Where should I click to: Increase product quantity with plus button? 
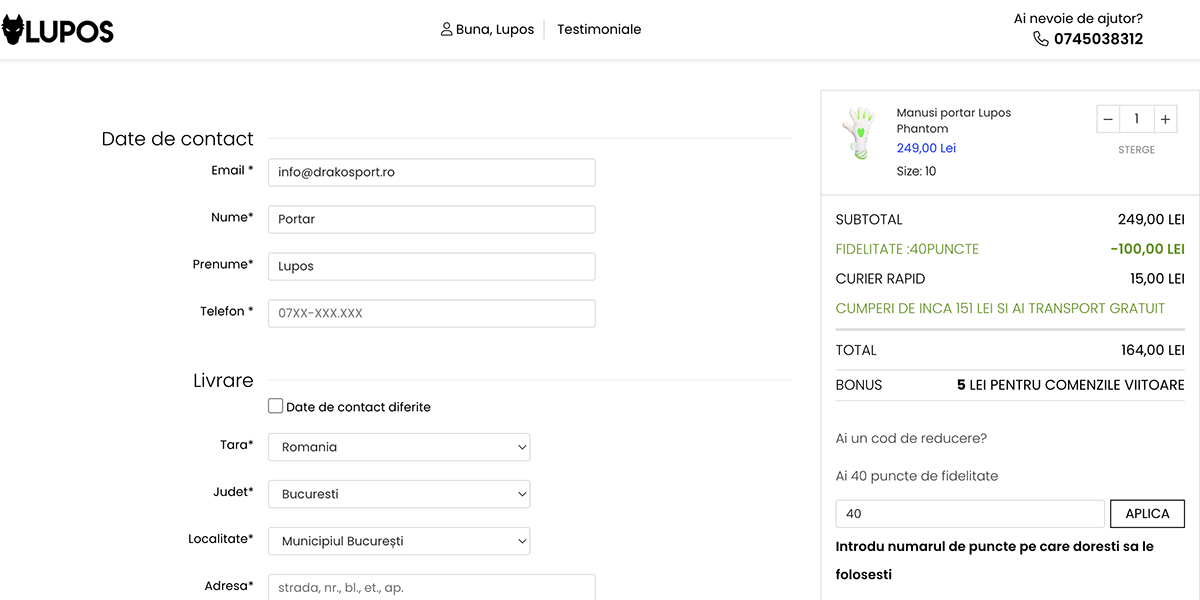(1165, 120)
